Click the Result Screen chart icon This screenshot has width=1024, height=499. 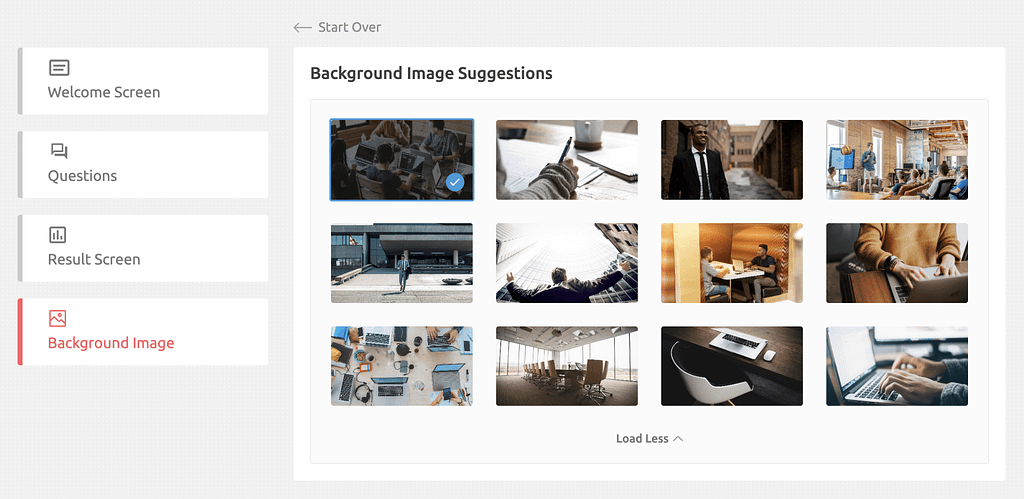[58, 235]
